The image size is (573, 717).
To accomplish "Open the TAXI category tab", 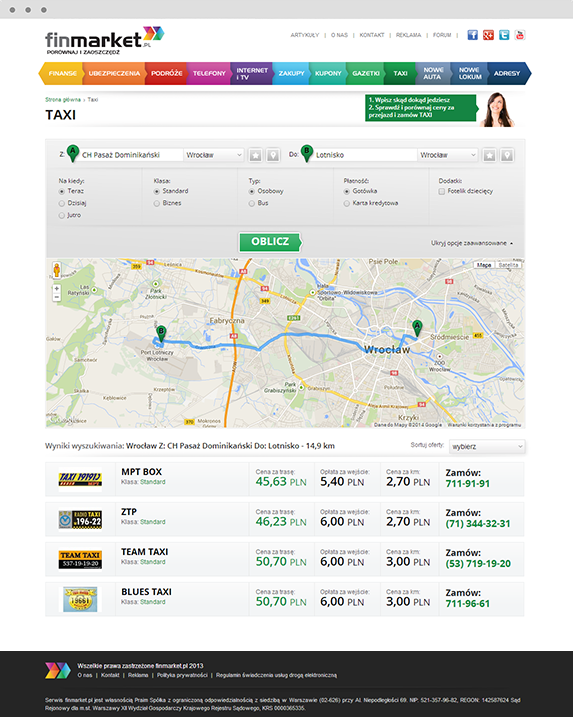I will [x=400, y=73].
